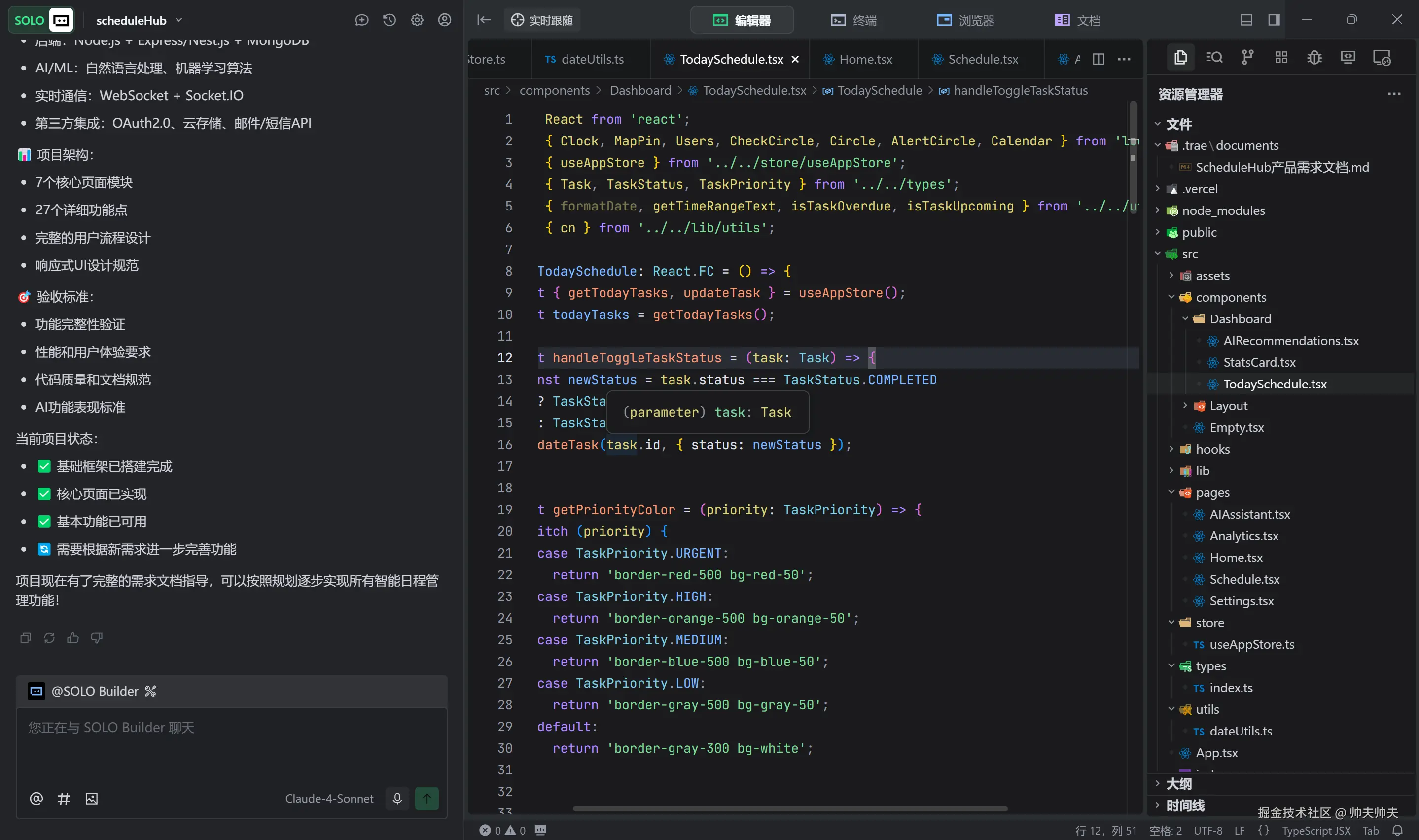1419x840 pixels.
Task: Toggle the 实时跟随 follow mode button
Action: [x=542, y=20]
